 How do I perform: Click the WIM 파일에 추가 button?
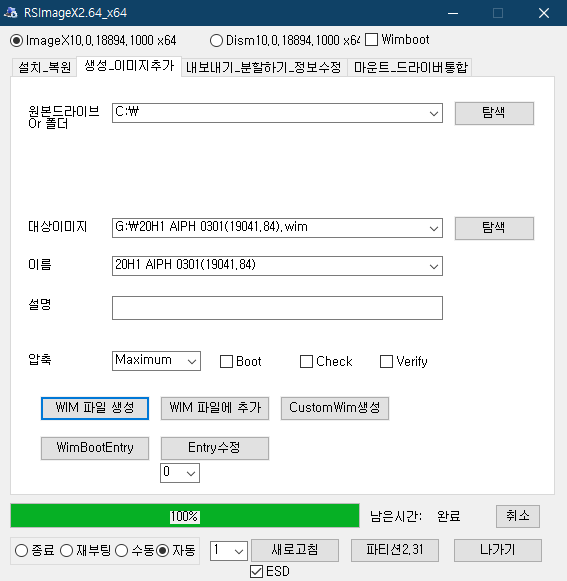tap(215, 408)
